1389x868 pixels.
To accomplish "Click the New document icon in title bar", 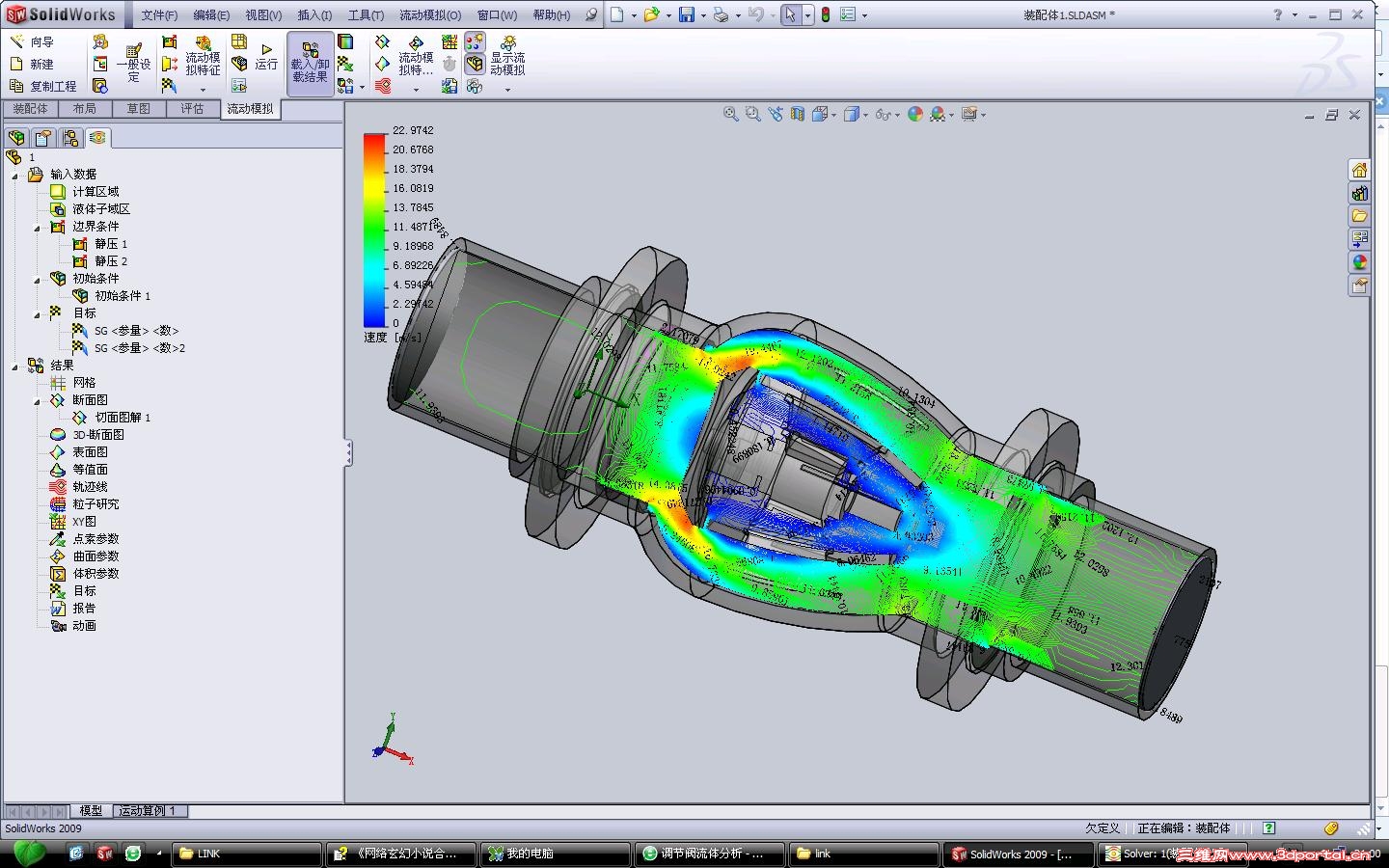I will pyautogui.click(x=617, y=14).
